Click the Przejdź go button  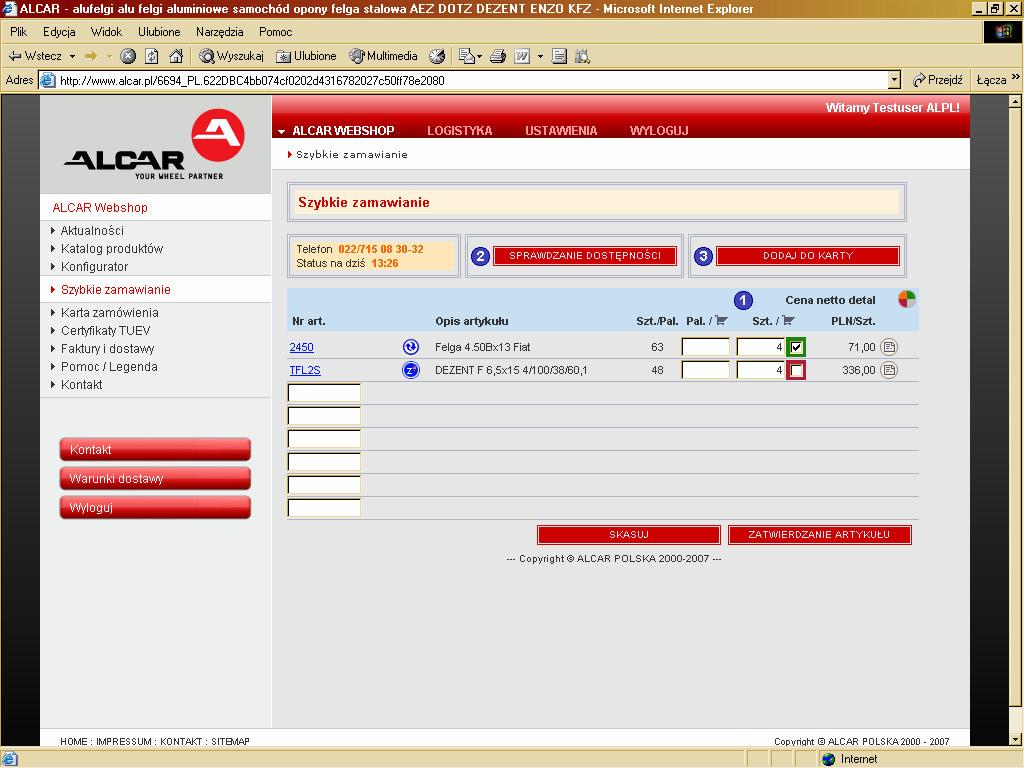(938, 80)
